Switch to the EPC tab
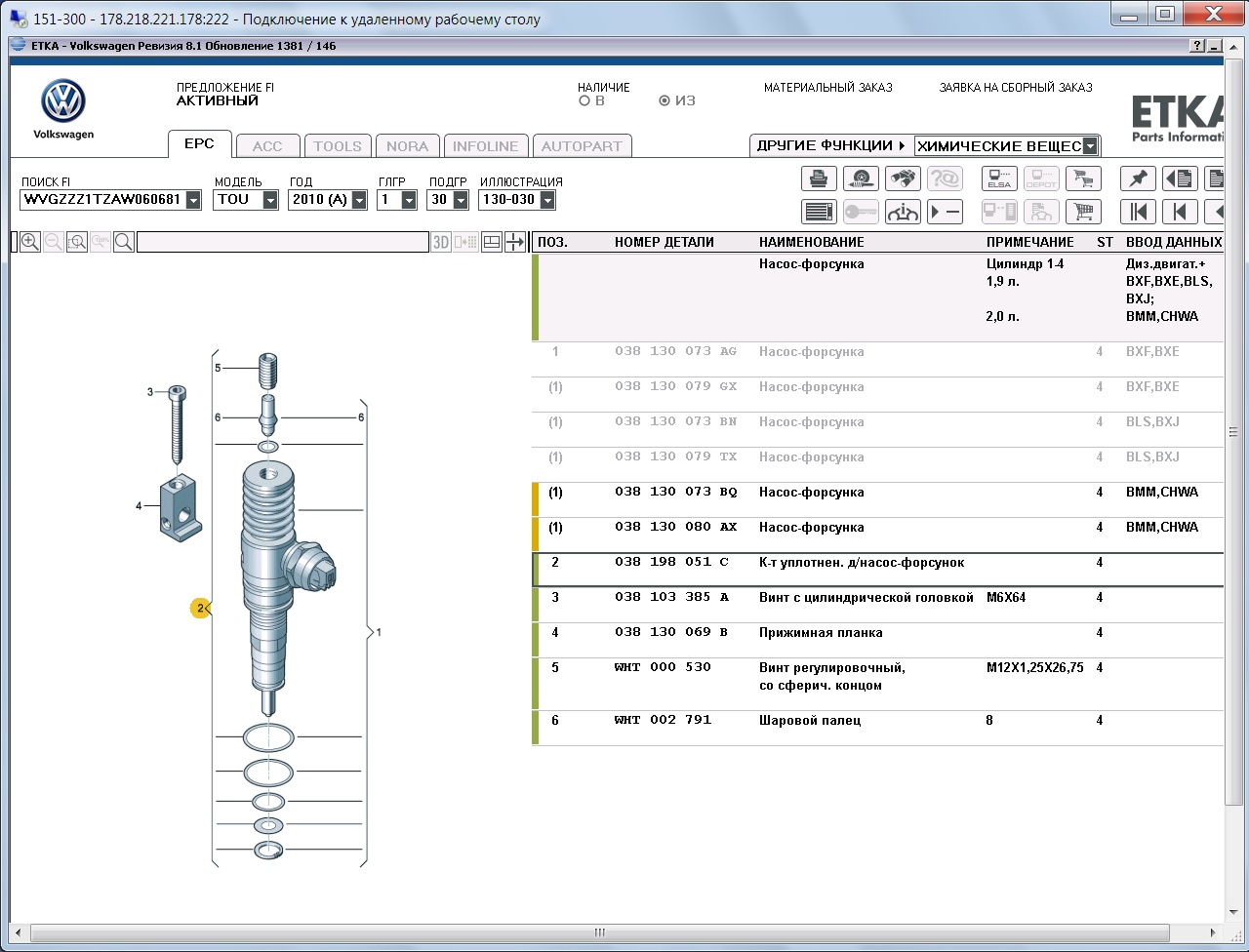This screenshot has width=1249, height=952. click(x=199, y=144)
